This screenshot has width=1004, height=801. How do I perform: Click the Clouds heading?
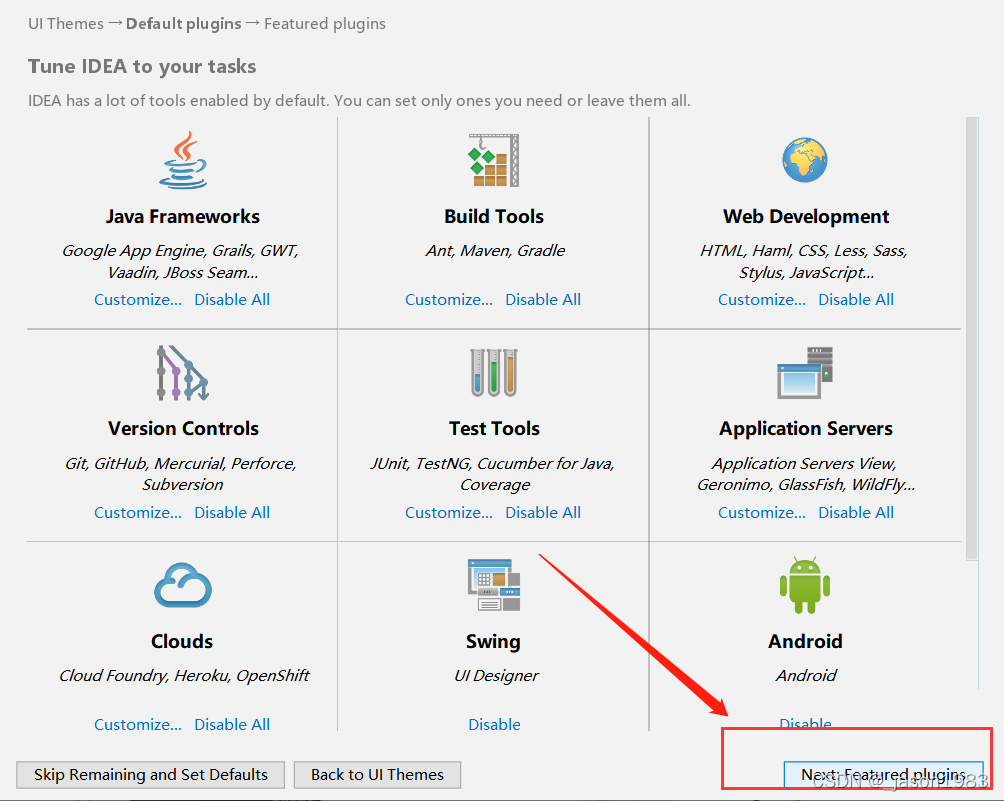coord(182,642)
